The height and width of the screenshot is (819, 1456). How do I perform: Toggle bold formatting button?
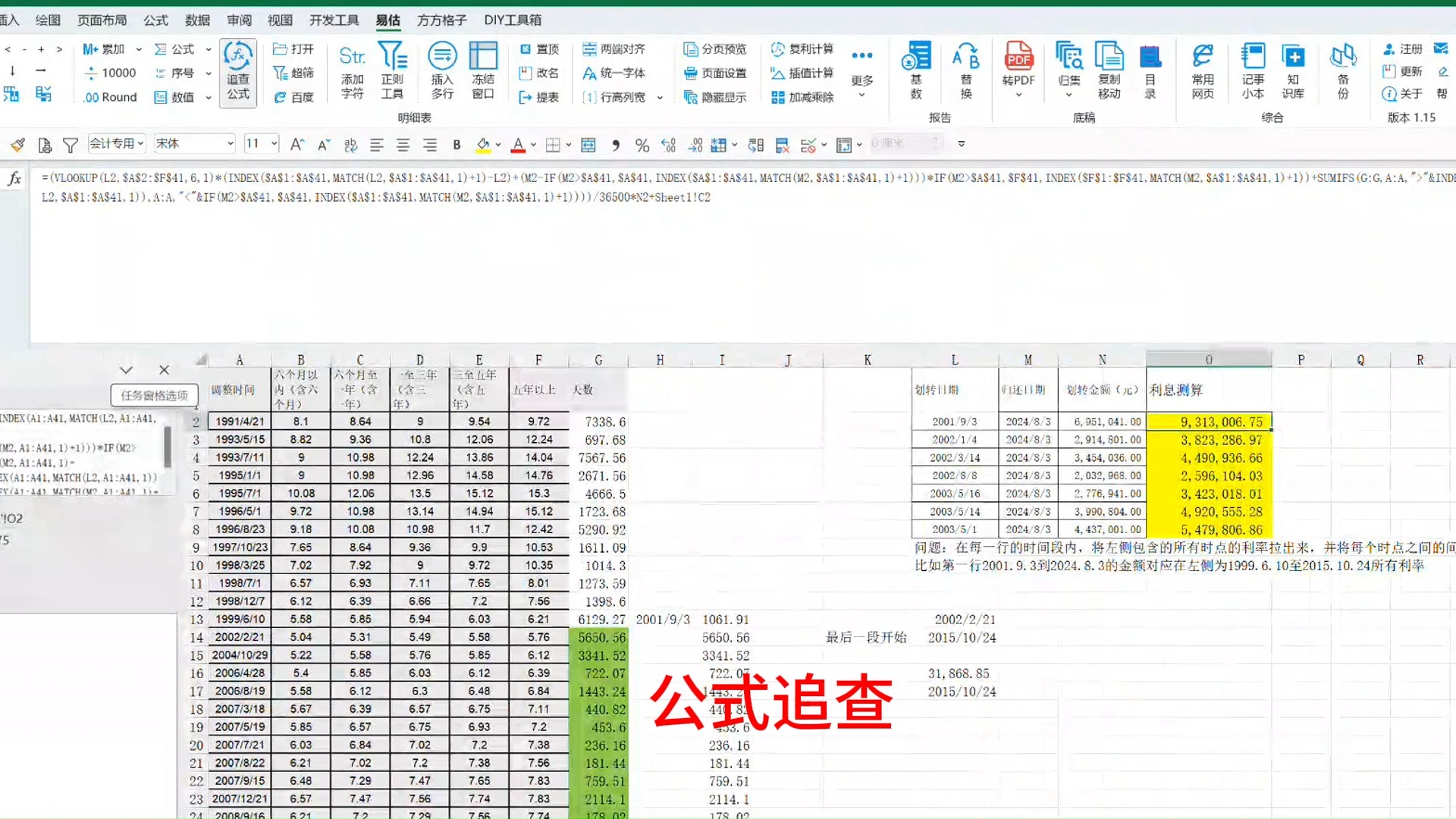457,144
